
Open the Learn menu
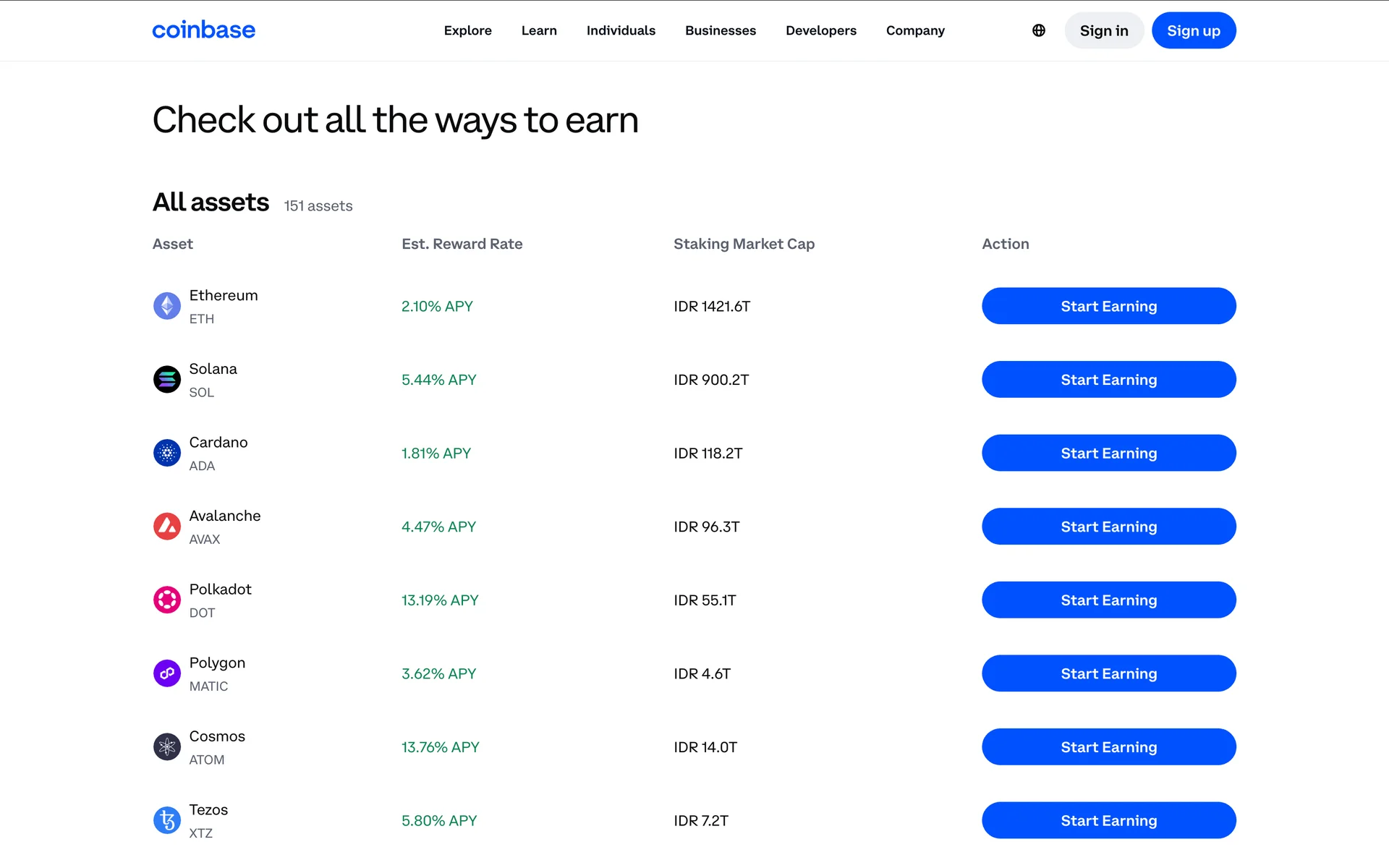pyautogui.click(x=539, y=30)
